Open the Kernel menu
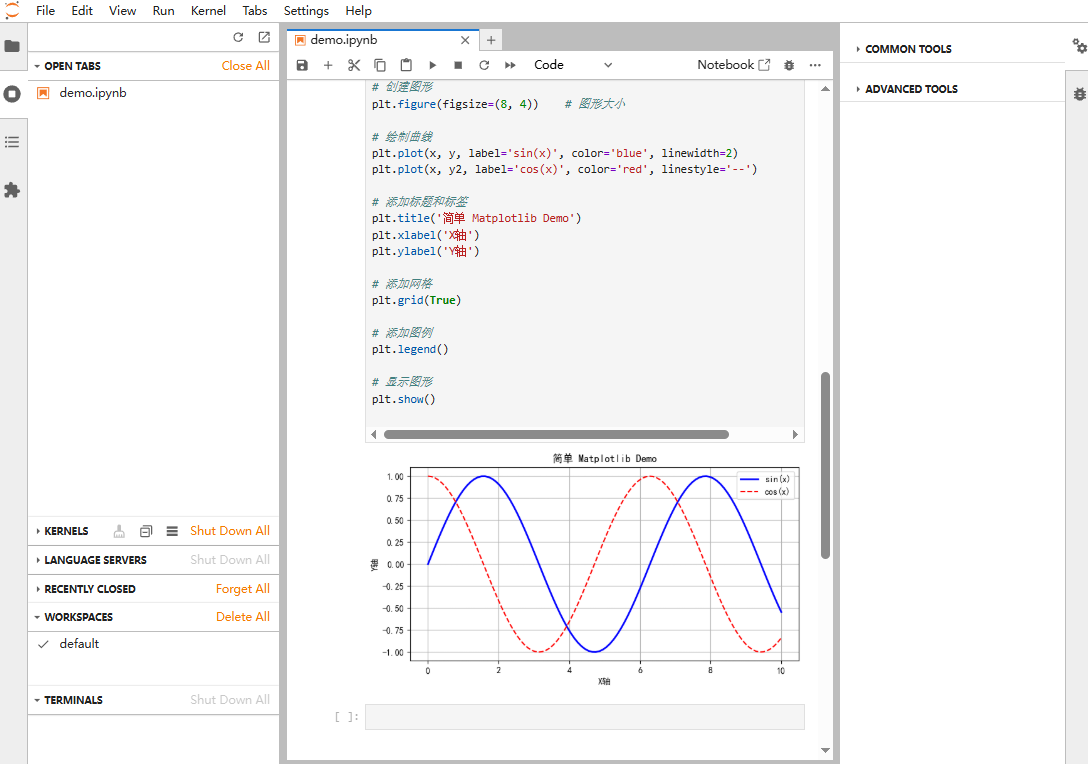 (208, 11)
